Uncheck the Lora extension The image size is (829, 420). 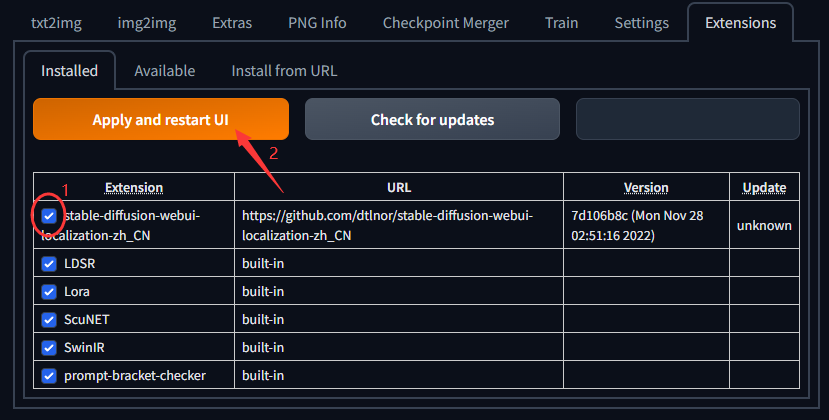pos(49,291)
